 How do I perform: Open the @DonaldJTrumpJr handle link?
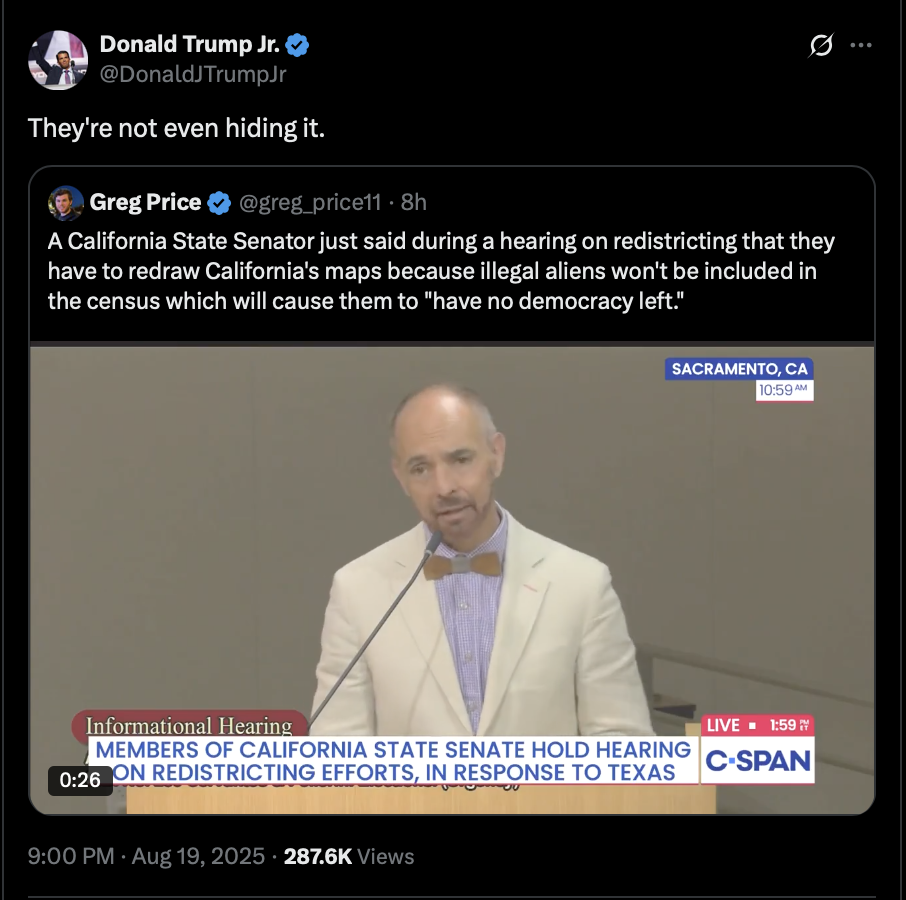[193, 74]
